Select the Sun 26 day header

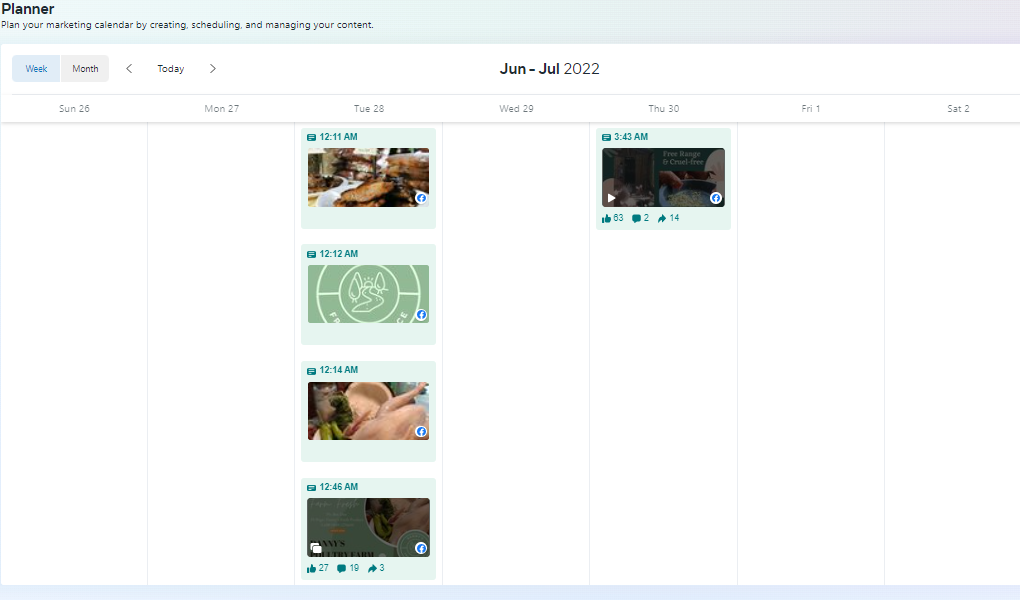click(74, 109)
